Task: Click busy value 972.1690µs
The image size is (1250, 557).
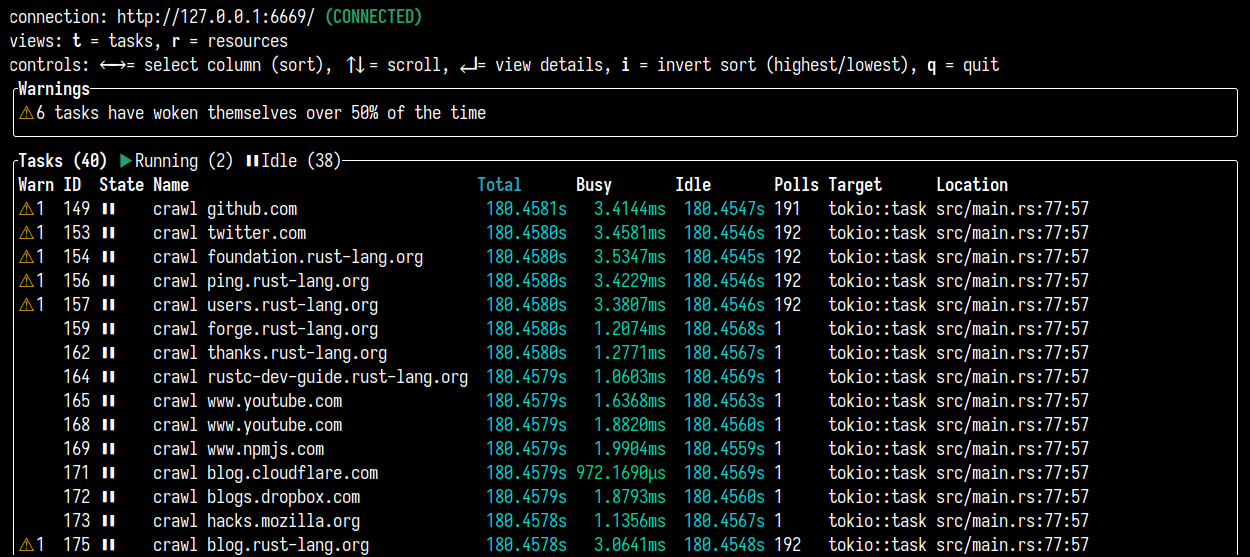Action: [x=621, y=473]
